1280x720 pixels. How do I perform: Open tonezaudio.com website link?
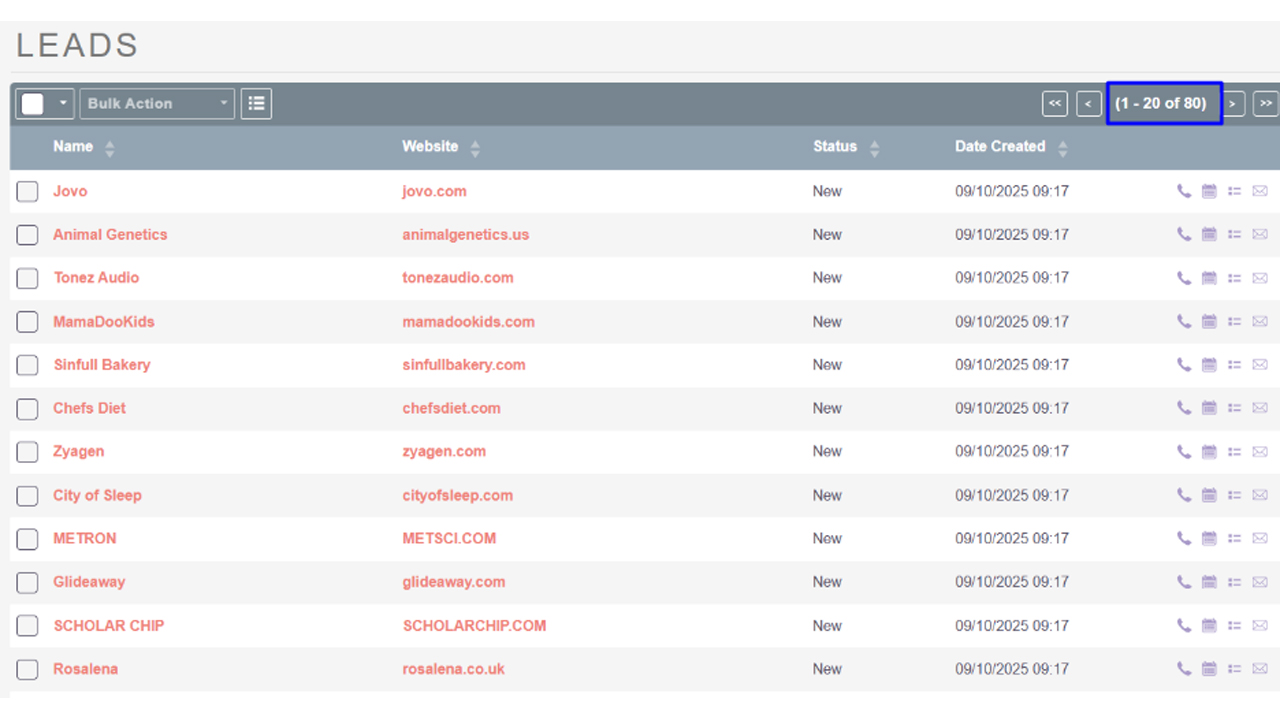[458, 277]
